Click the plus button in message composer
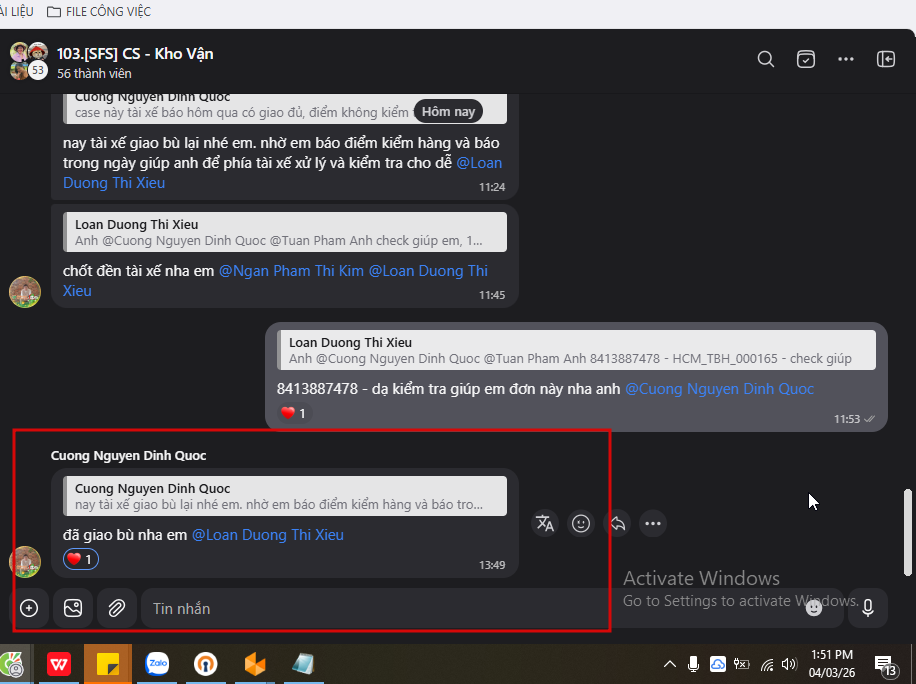The width and height of the screenshot is (916, 684). (29, 608)
